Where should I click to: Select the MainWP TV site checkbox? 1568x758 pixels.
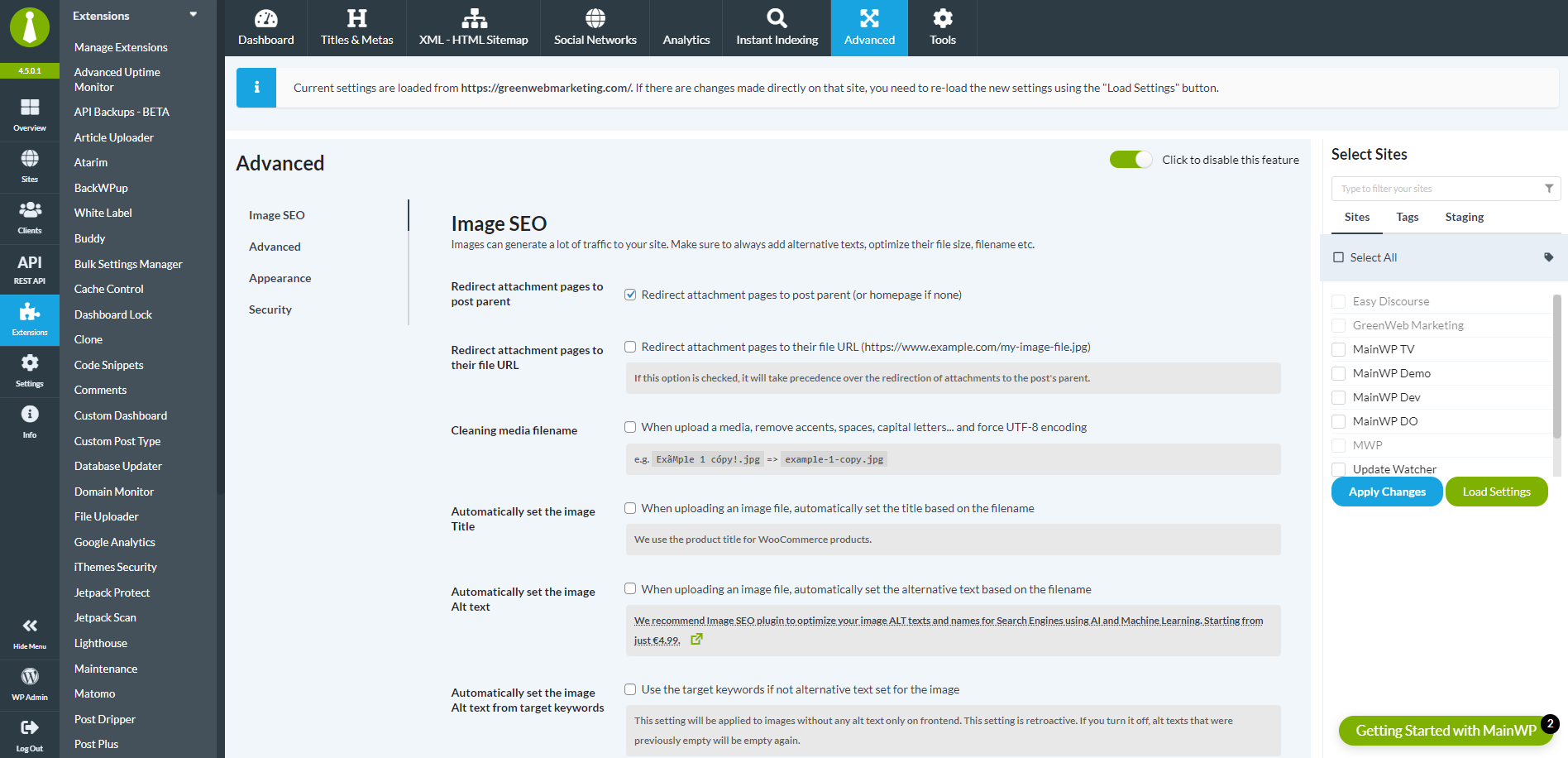click(x=1339, y=349)
